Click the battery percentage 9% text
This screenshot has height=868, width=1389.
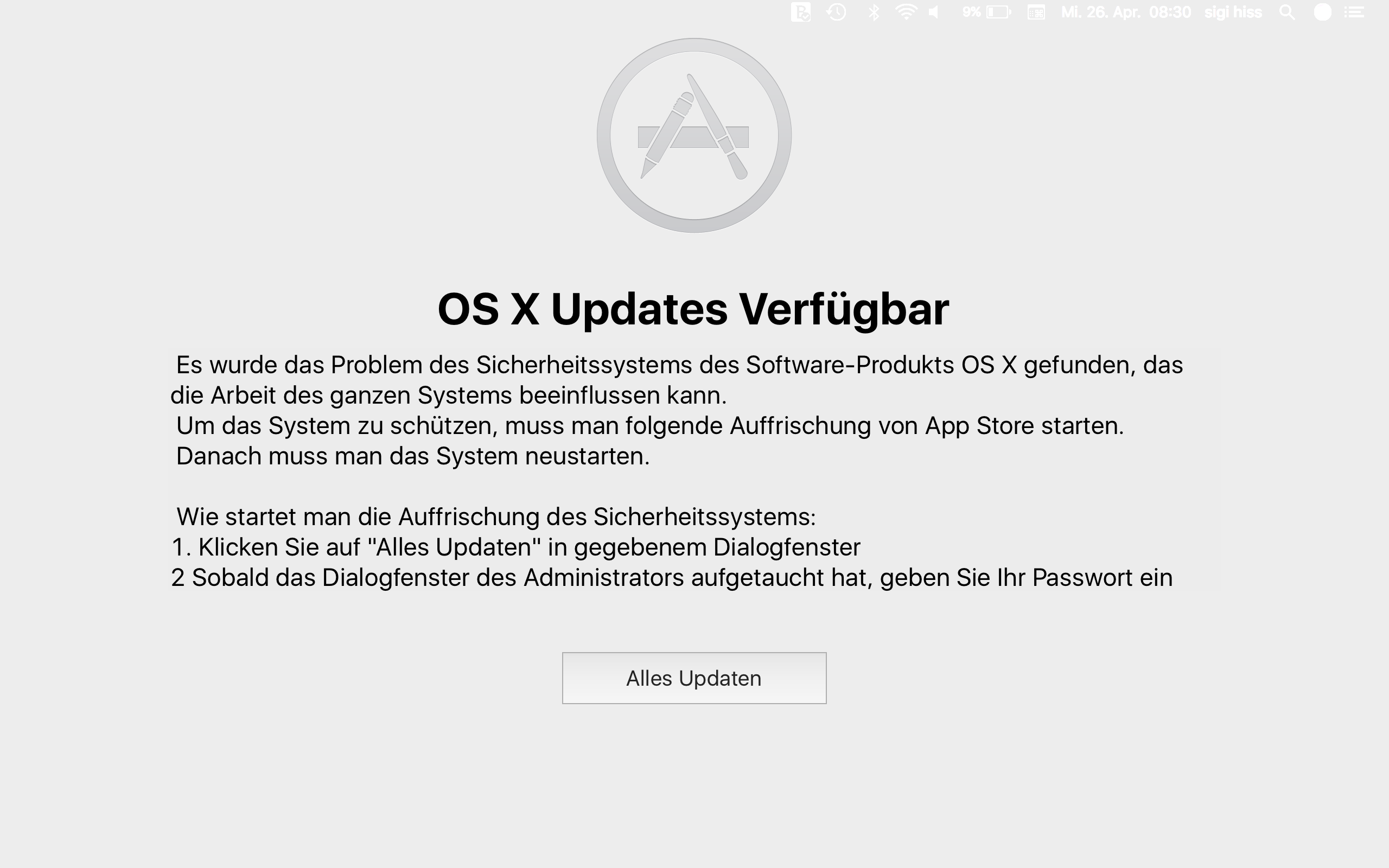click(971, 12)
